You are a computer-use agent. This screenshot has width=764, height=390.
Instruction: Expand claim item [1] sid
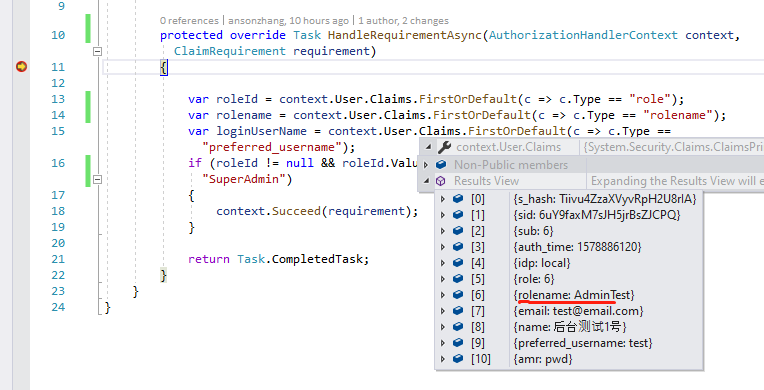click(442, 215)
